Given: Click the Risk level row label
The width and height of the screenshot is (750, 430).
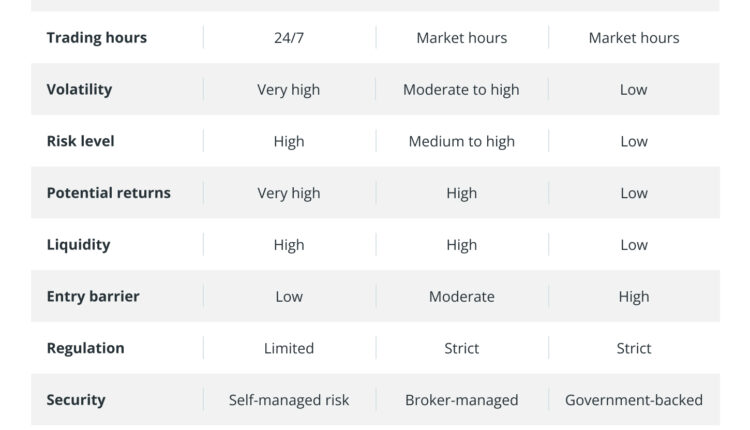Looking at the screenshot, I should (80, 141).
